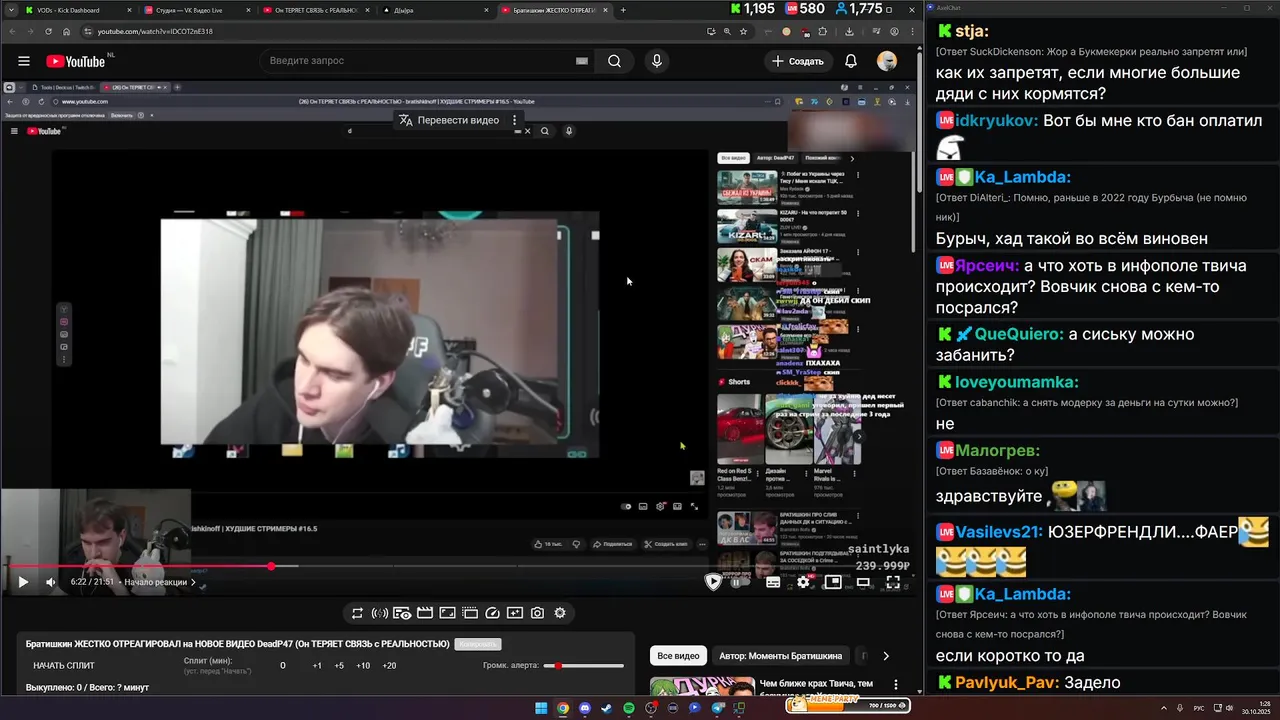Click the Создать create button
Viewport: 1280px width, 720px height.
797,61
